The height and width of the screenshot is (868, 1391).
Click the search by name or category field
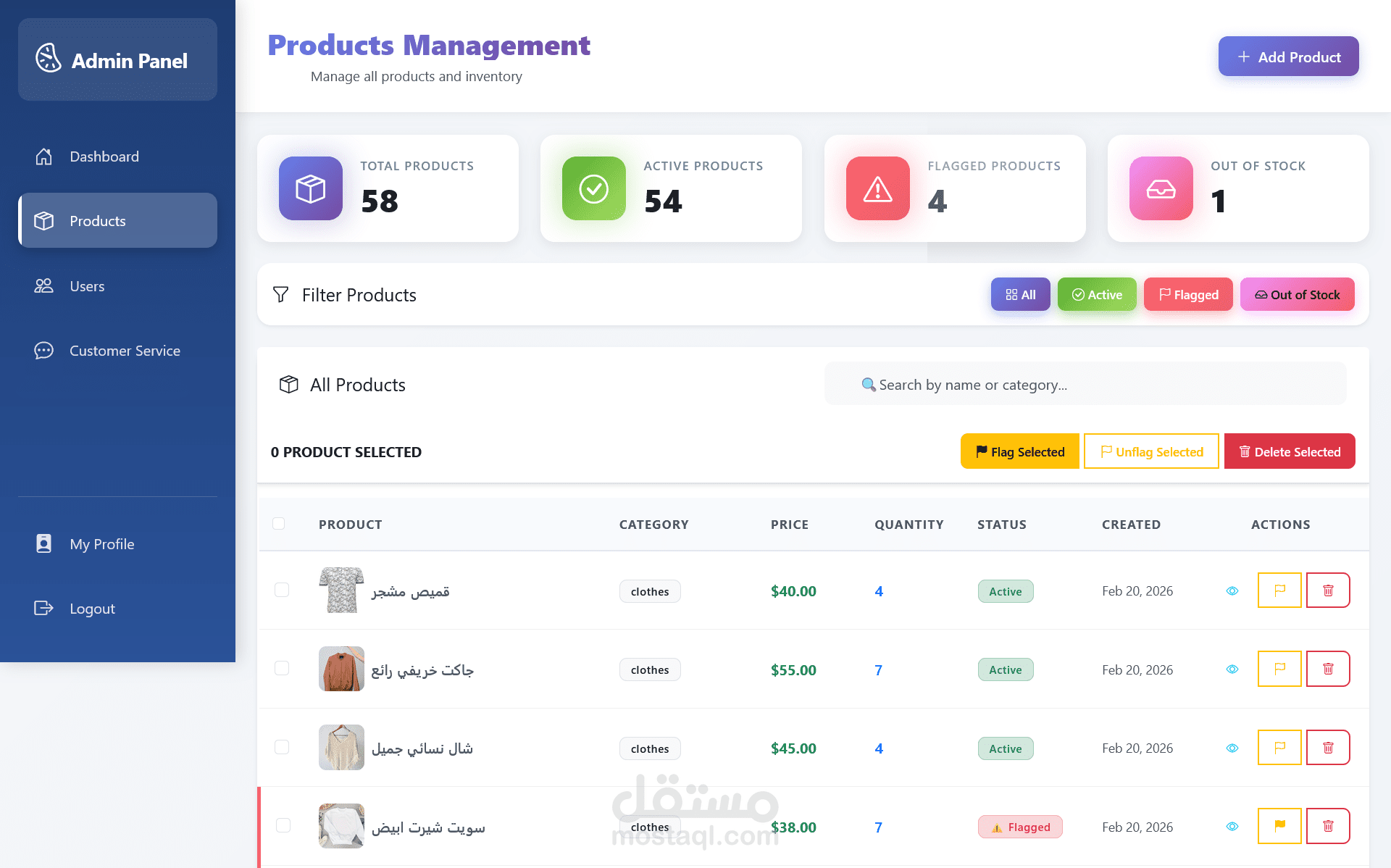pos(1085,385)
